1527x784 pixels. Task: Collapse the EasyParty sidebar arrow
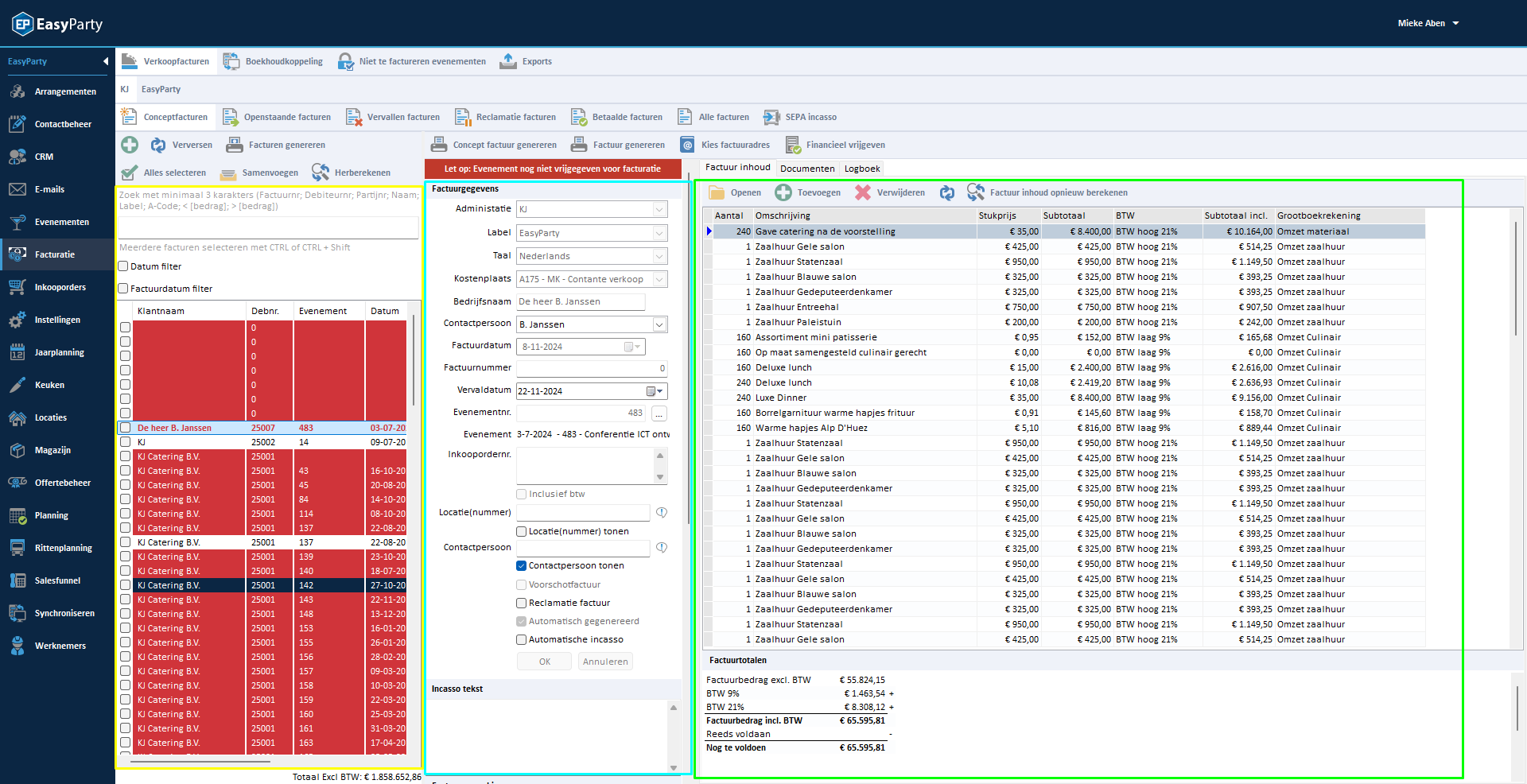pos(106,61)
